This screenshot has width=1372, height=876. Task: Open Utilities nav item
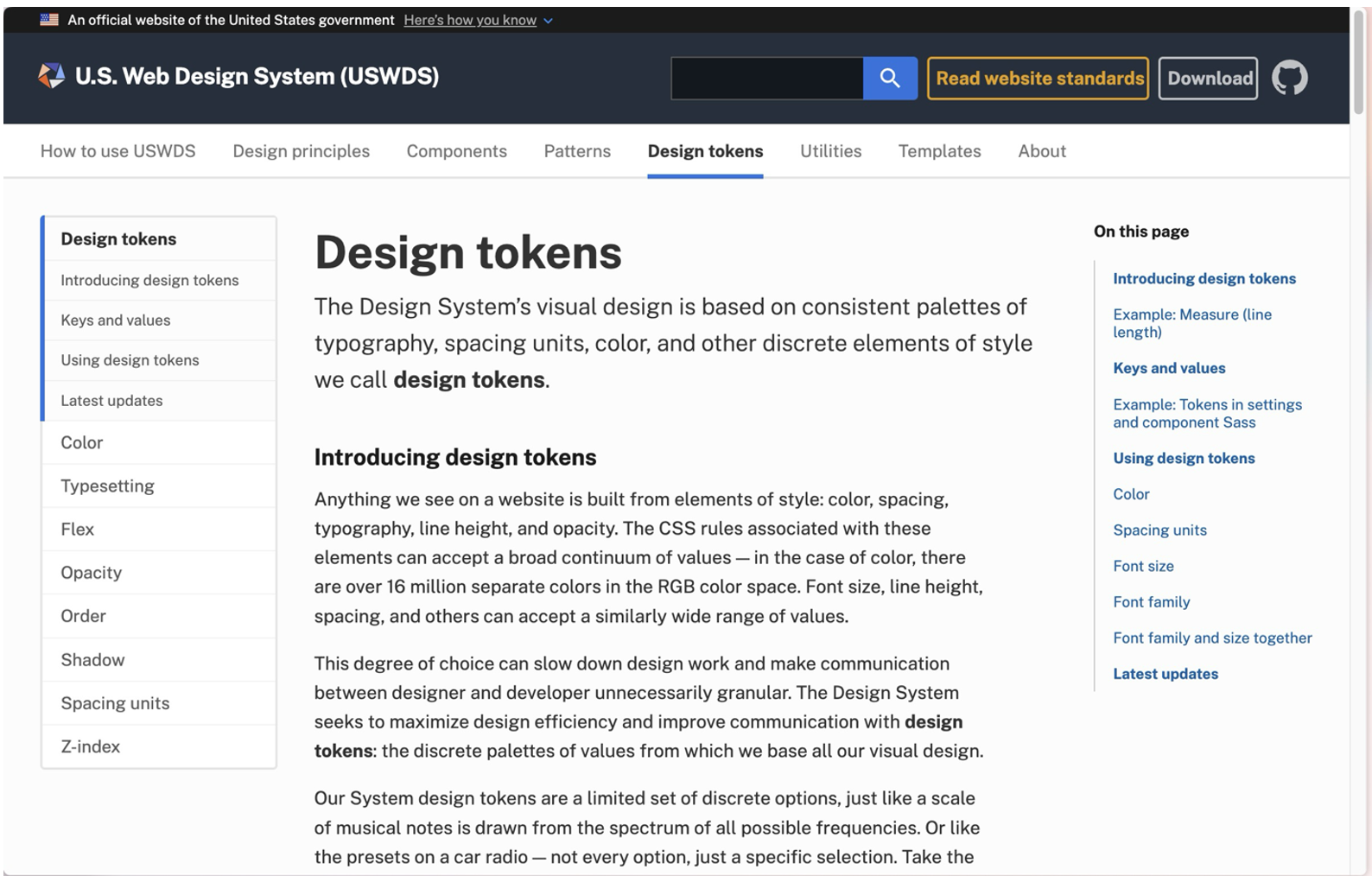pyautogui.click(x=831, y=151)
